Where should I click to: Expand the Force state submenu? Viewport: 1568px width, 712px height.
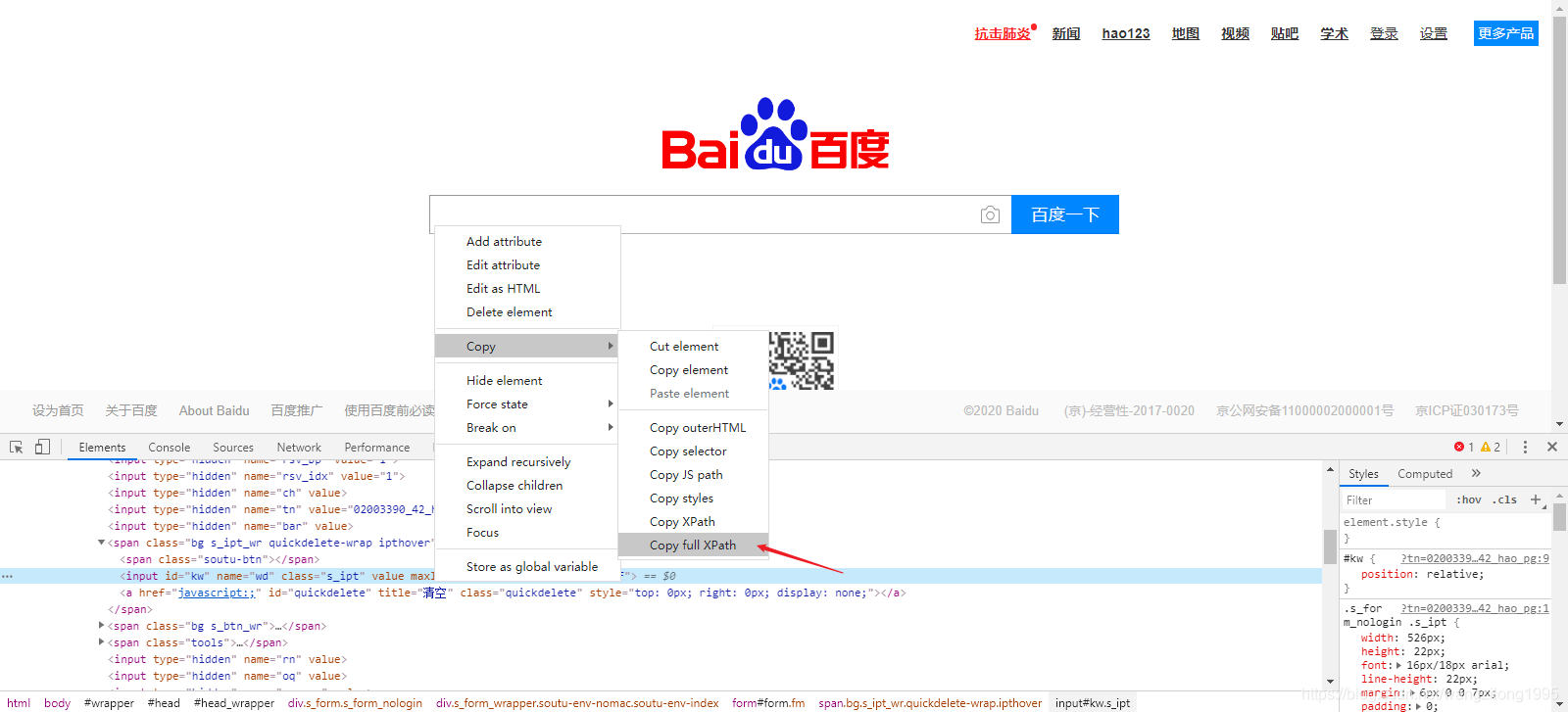tap(611, 403)
